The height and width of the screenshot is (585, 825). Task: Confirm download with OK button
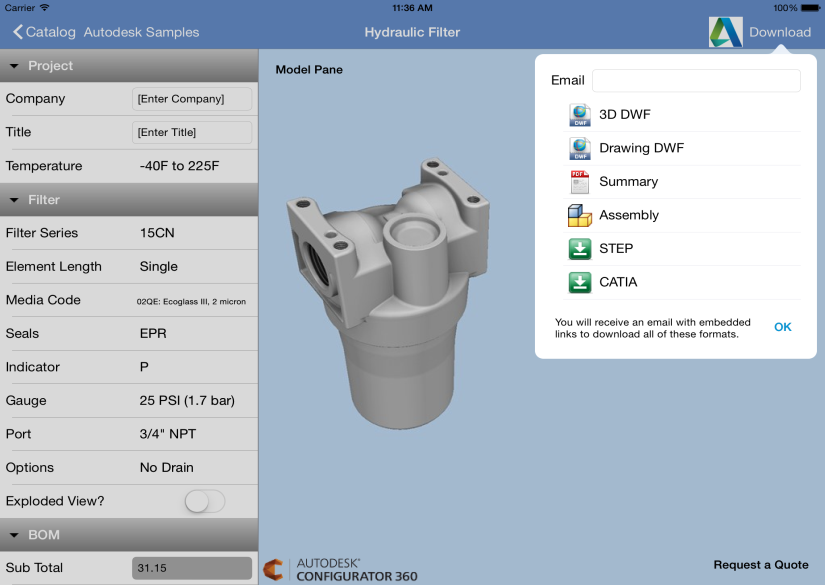pos(783,327)
